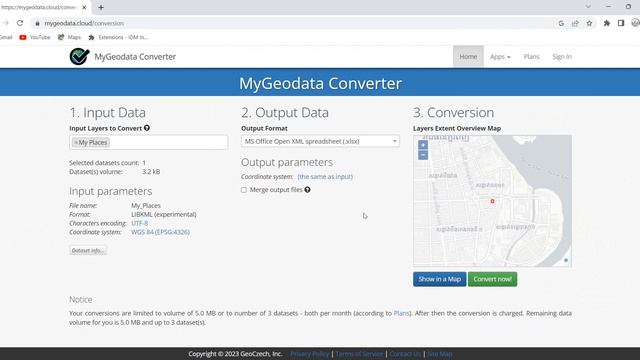This screenshot has height=360, width=640.
Task: Open the Site Map footer link
Action: pos(440,354)
